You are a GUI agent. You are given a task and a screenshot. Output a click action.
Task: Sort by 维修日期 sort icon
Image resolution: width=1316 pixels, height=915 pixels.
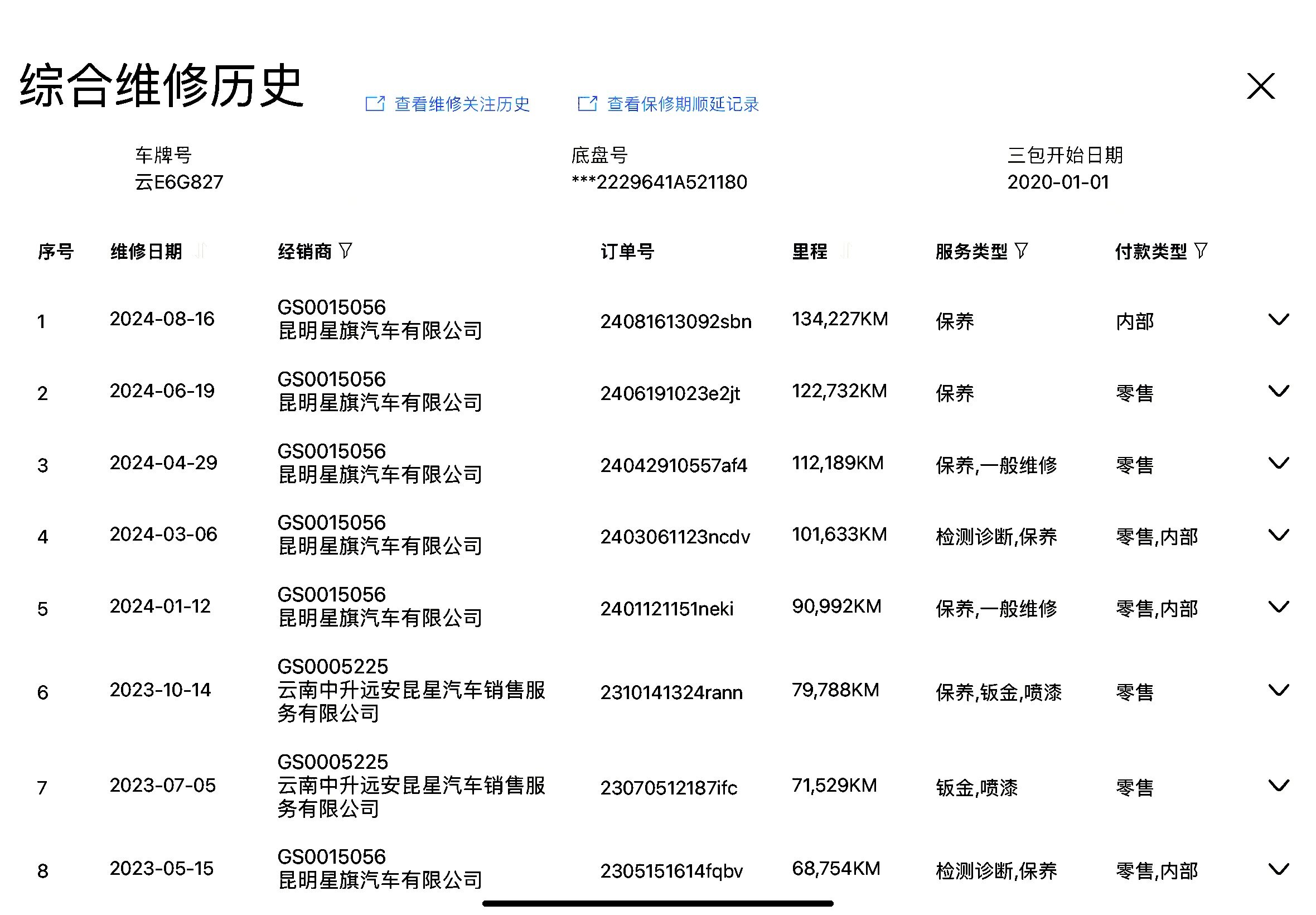click(201, 251)
